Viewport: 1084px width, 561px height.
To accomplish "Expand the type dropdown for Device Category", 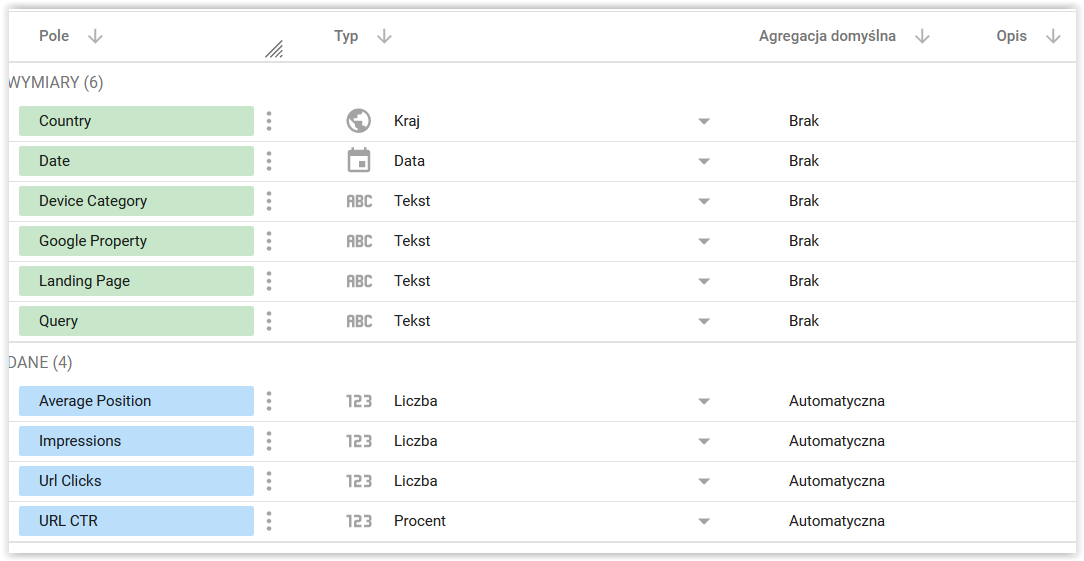I will pyautogui.click(x=704, y=202).
